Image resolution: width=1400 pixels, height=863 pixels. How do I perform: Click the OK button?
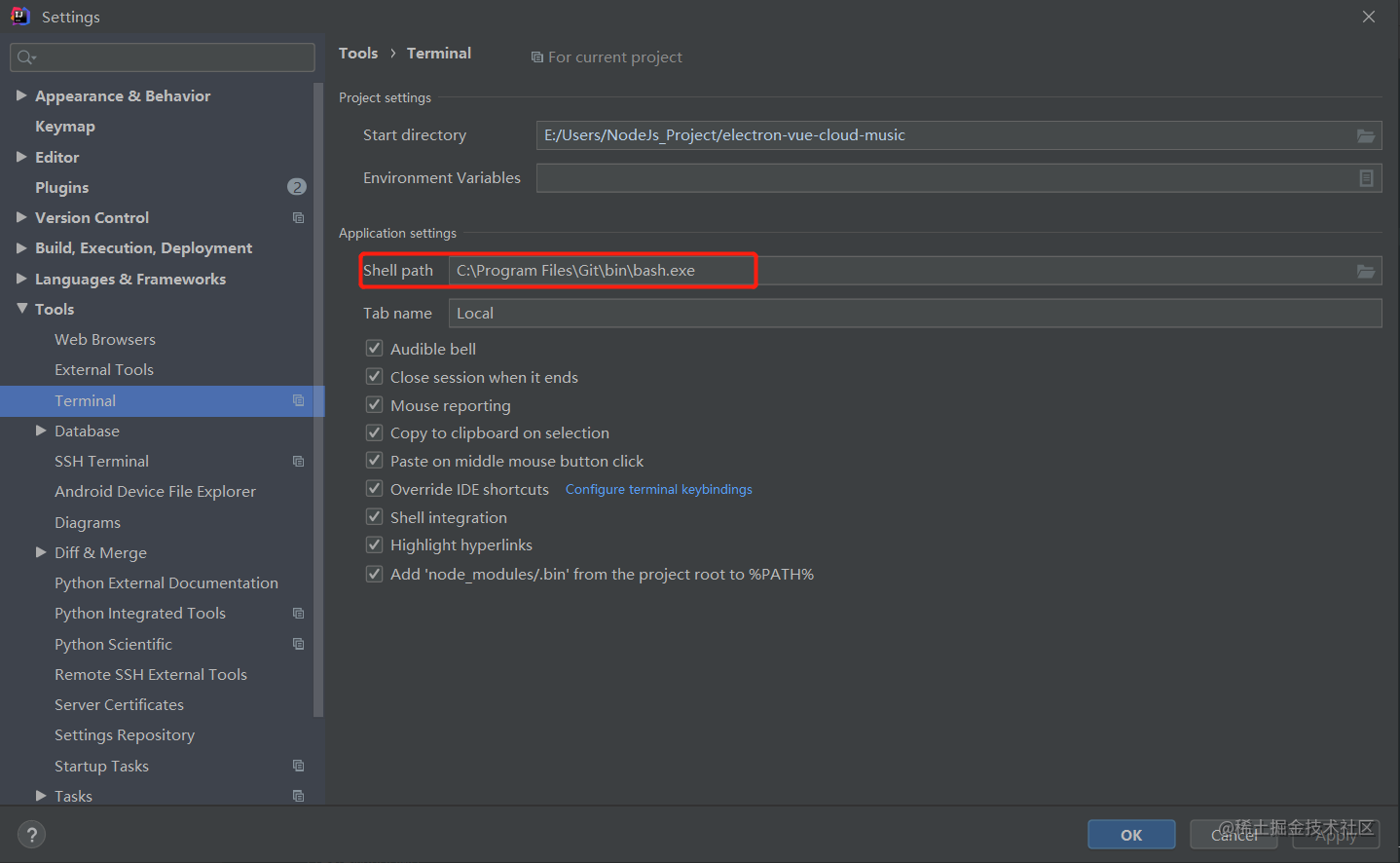pyautogui.click(x=1131, y=834)
